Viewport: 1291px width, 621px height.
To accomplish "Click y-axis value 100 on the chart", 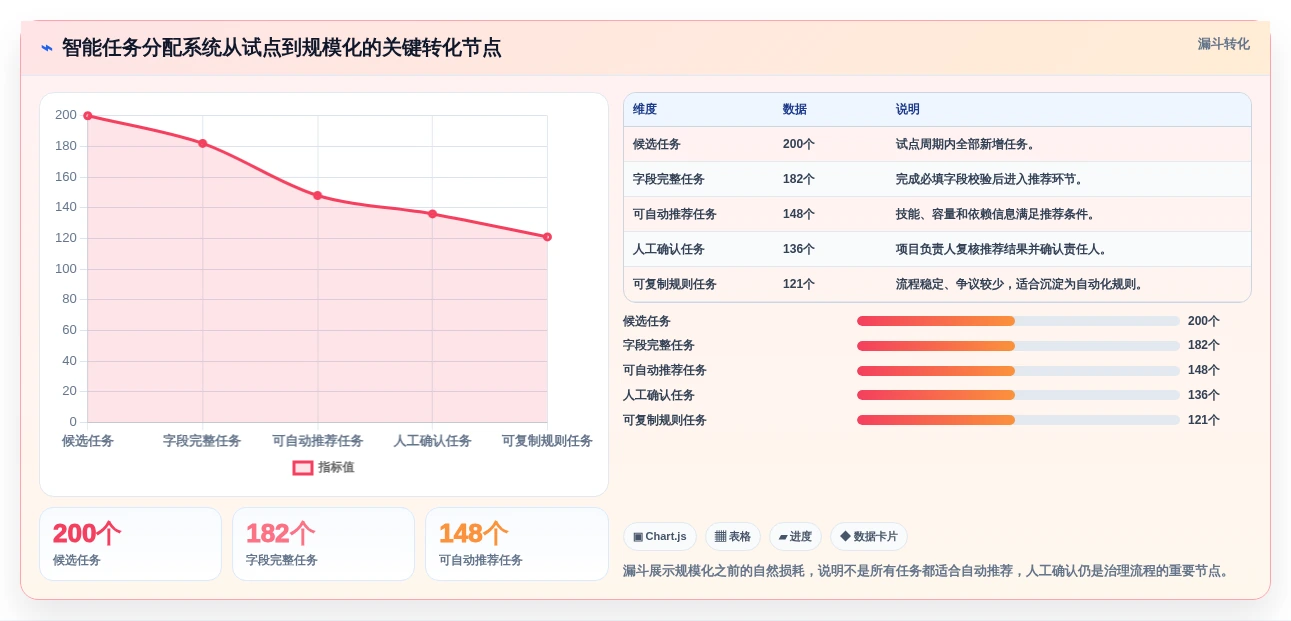I will (66, 269).
